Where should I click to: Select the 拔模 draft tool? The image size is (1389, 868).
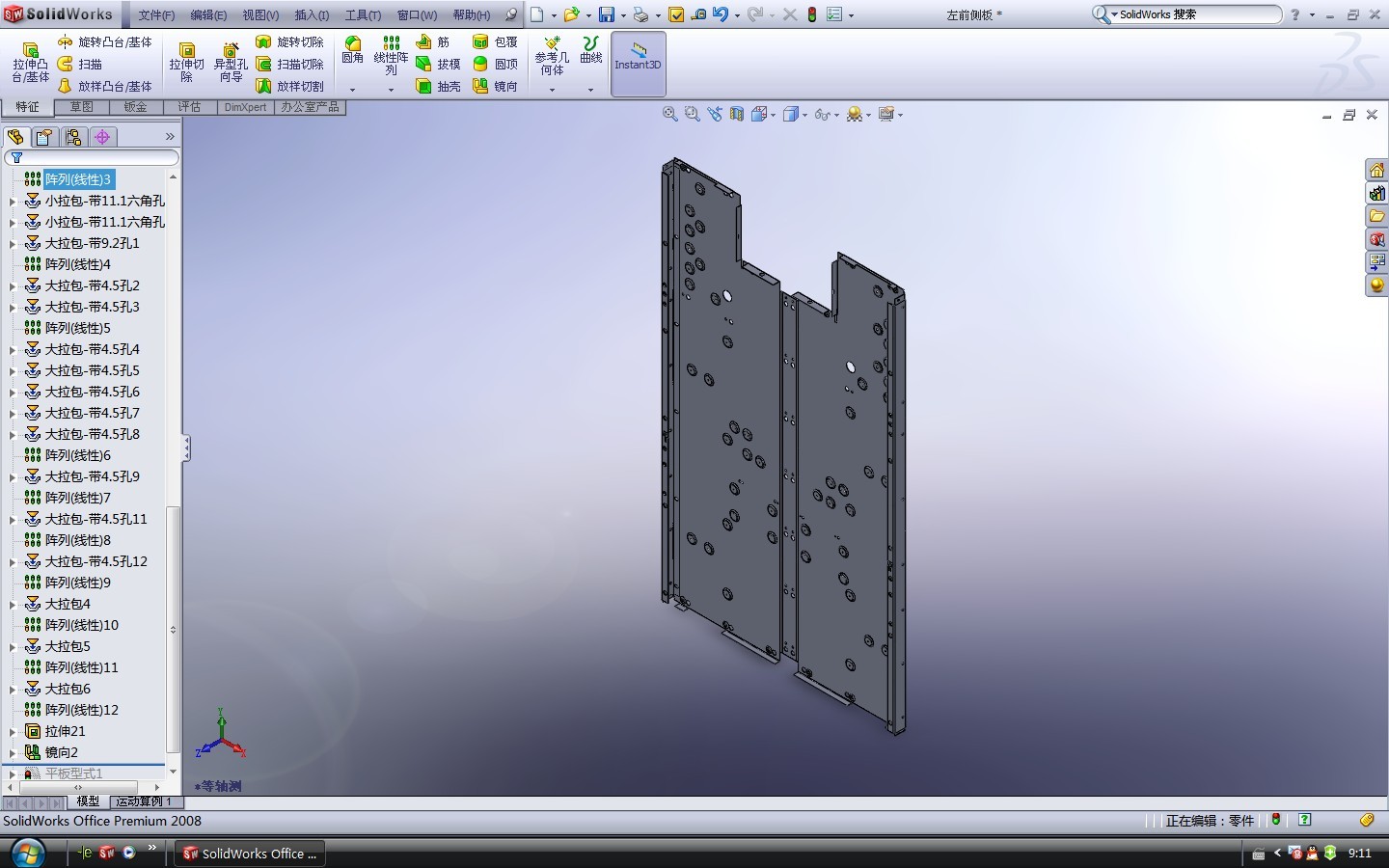coord(438,64)
